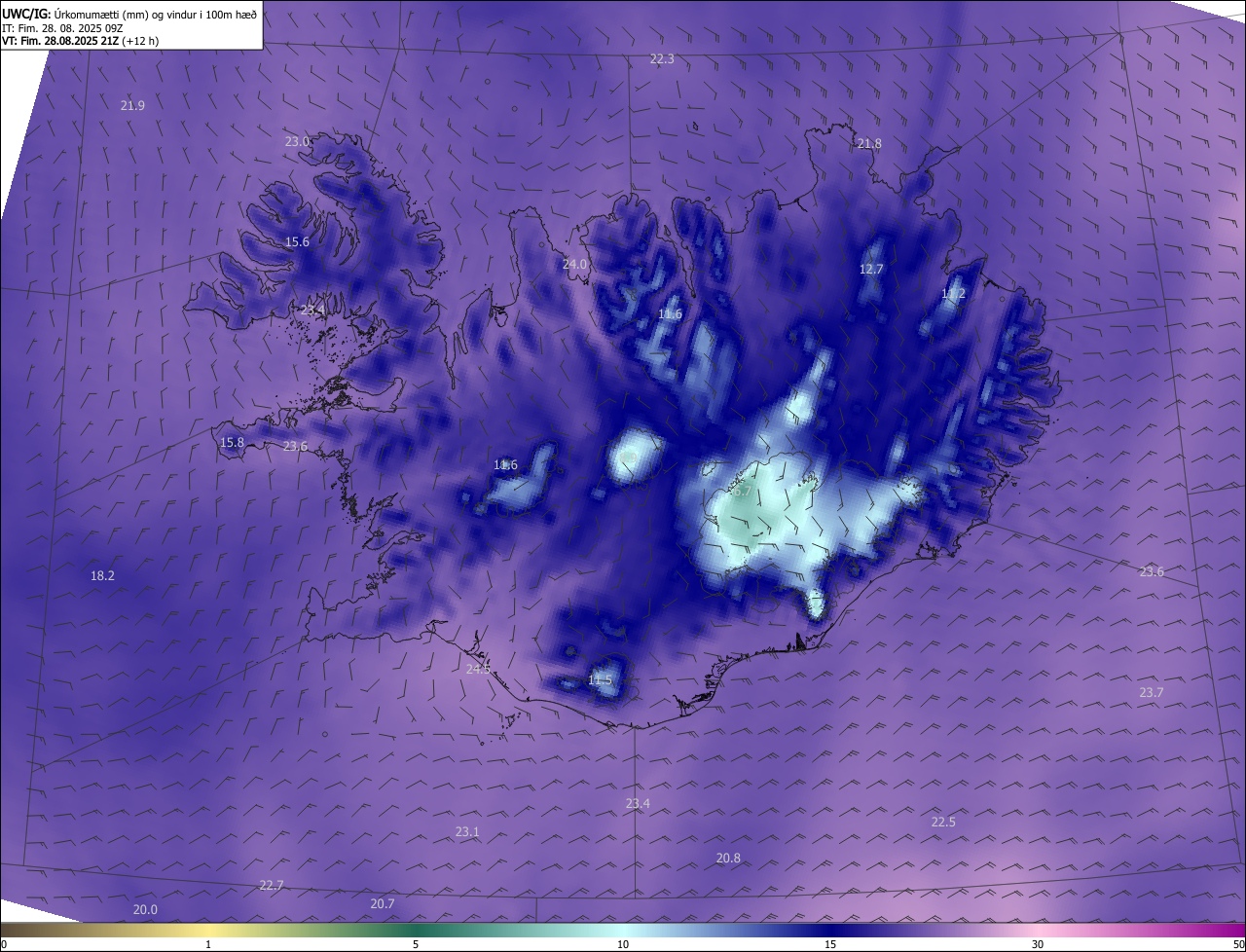Click the 20.7 value label

coord(383,904)
